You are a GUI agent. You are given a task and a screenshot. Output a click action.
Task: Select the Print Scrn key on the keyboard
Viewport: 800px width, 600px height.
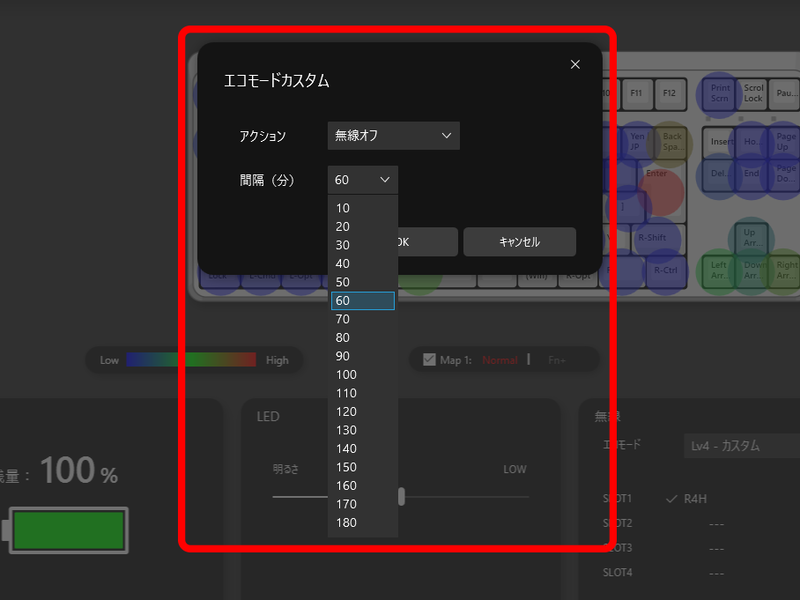pyautogui.click(x=719, y=95)
